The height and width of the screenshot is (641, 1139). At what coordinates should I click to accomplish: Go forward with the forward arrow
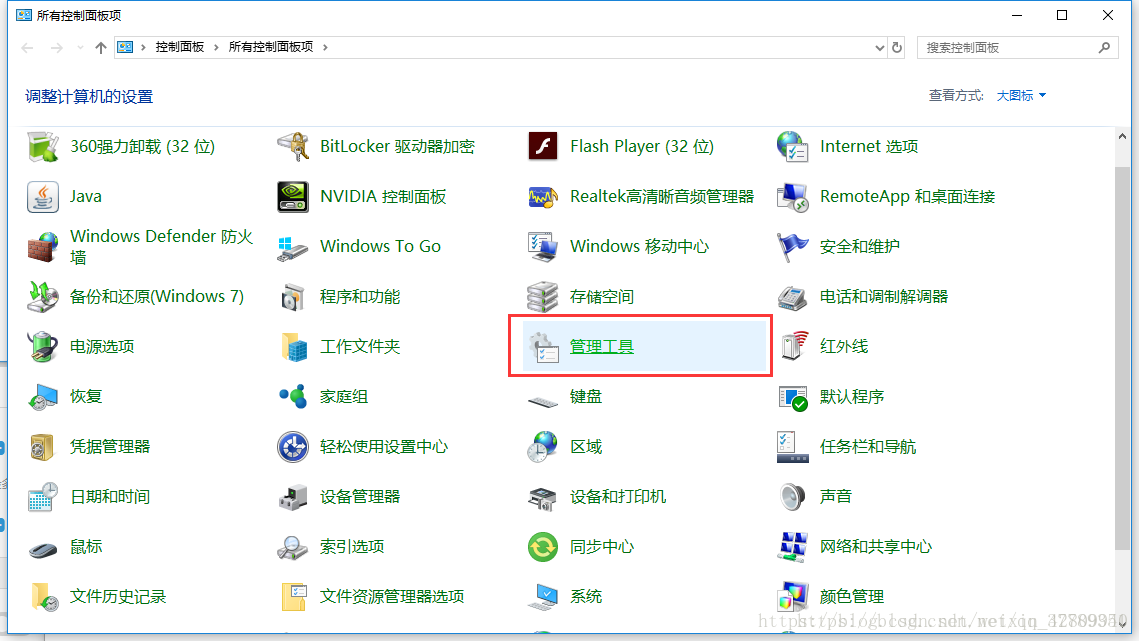click(x=57, y=48)
